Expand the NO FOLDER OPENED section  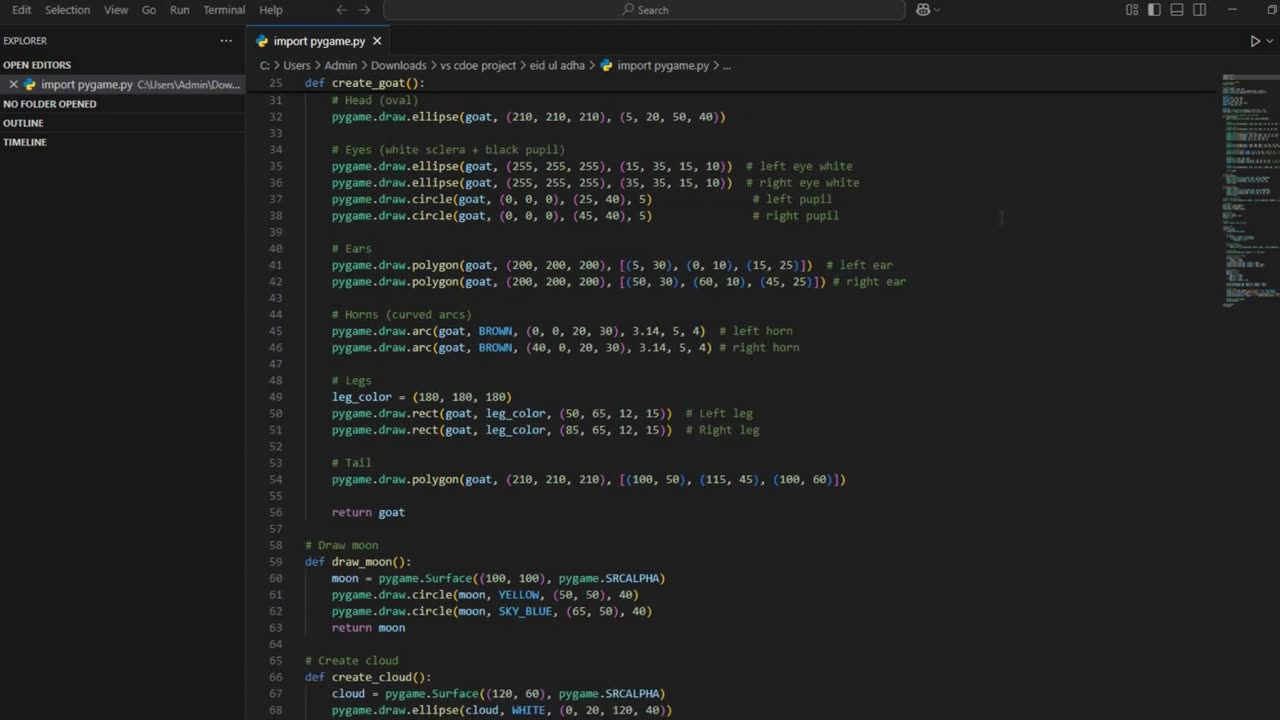[x=123, y=104]
